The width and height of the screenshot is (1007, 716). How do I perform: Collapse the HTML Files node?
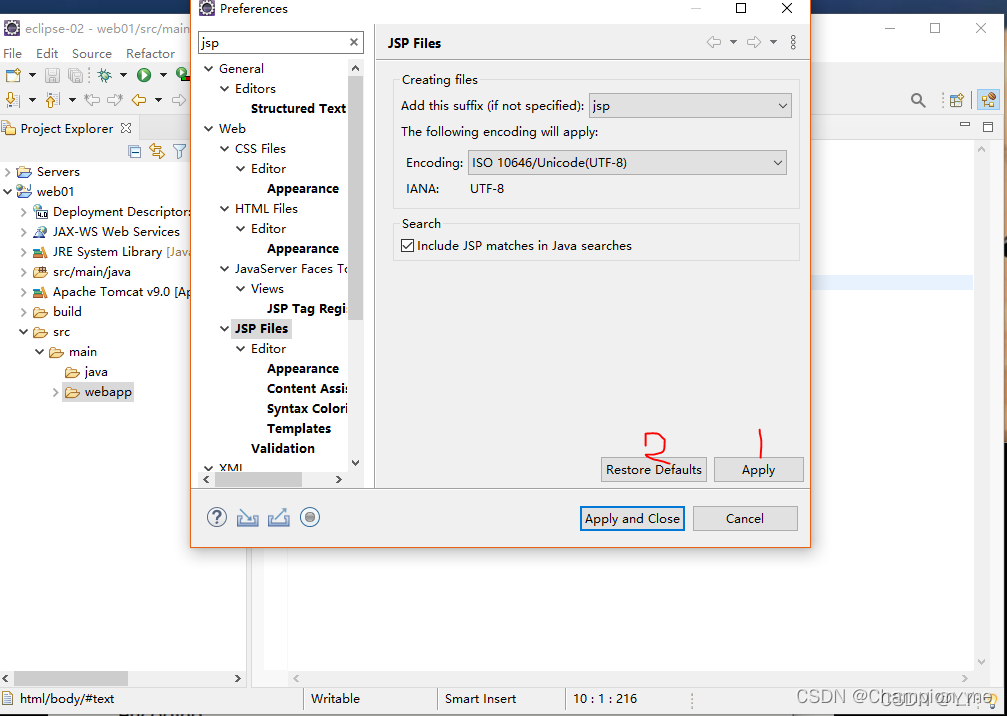click(225, 209)
